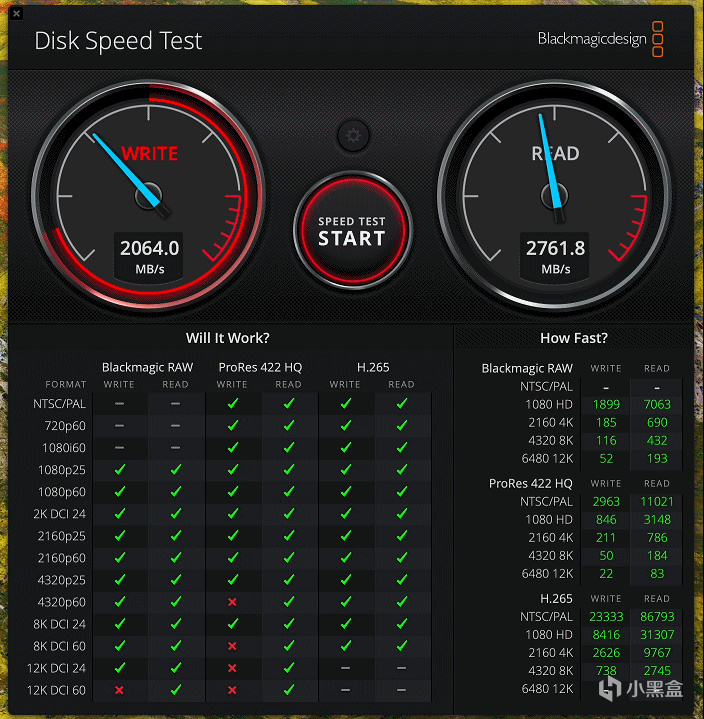Screen dimensions: 704x719
Task: Click the Blackmagic RAW column header in Will It Work
Action: click(147, 367)
